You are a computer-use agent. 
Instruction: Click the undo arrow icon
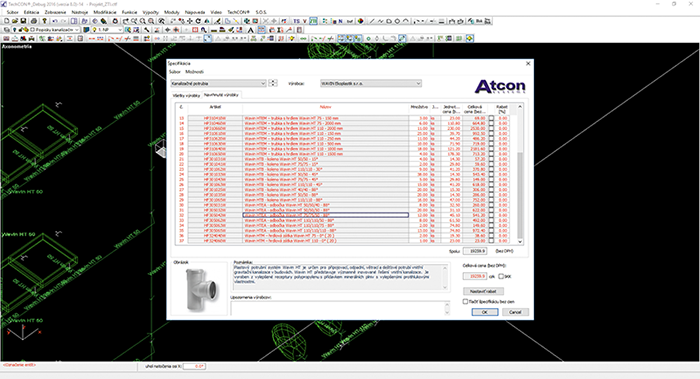(55, 21)
